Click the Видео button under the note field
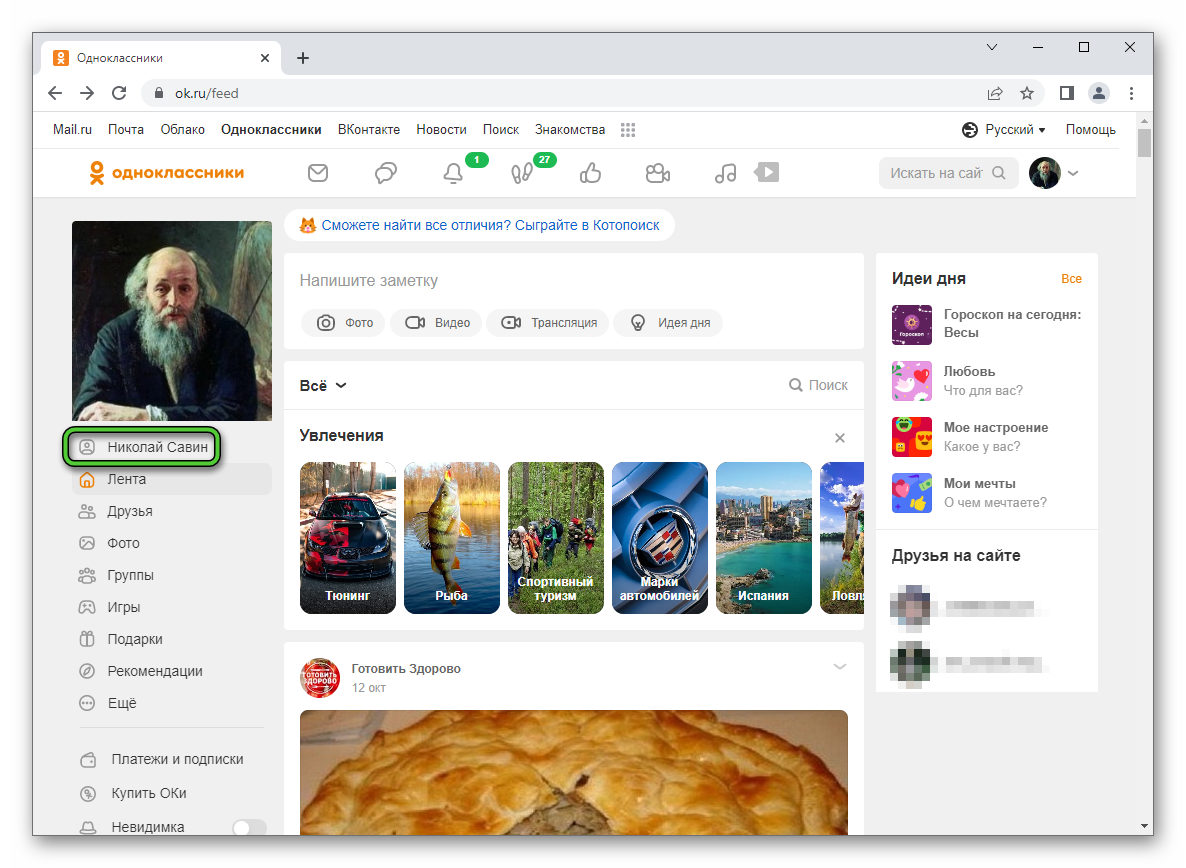 [x=436, y=323]
